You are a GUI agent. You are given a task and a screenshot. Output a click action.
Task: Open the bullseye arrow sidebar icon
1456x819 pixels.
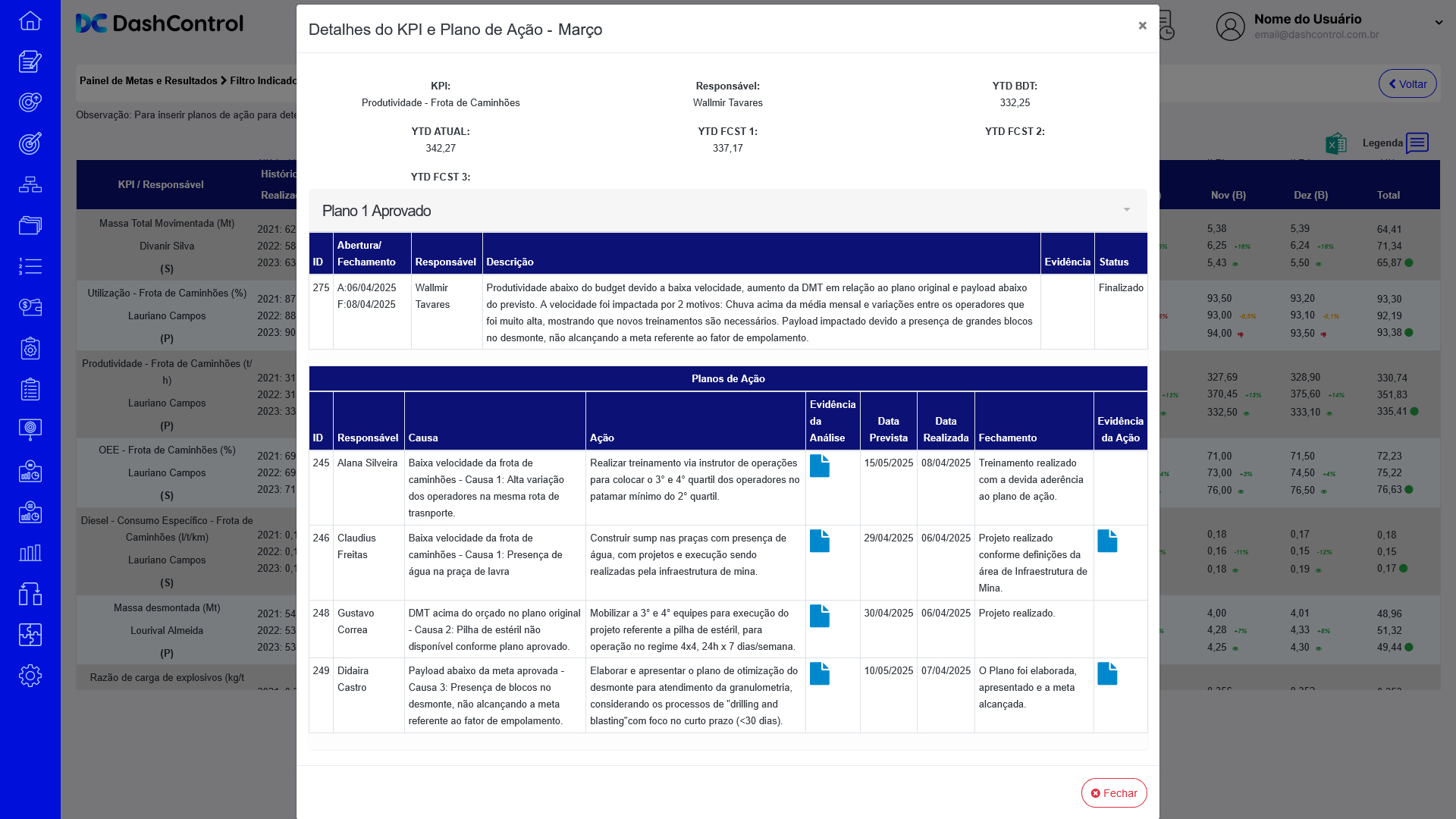coord(30,143)
